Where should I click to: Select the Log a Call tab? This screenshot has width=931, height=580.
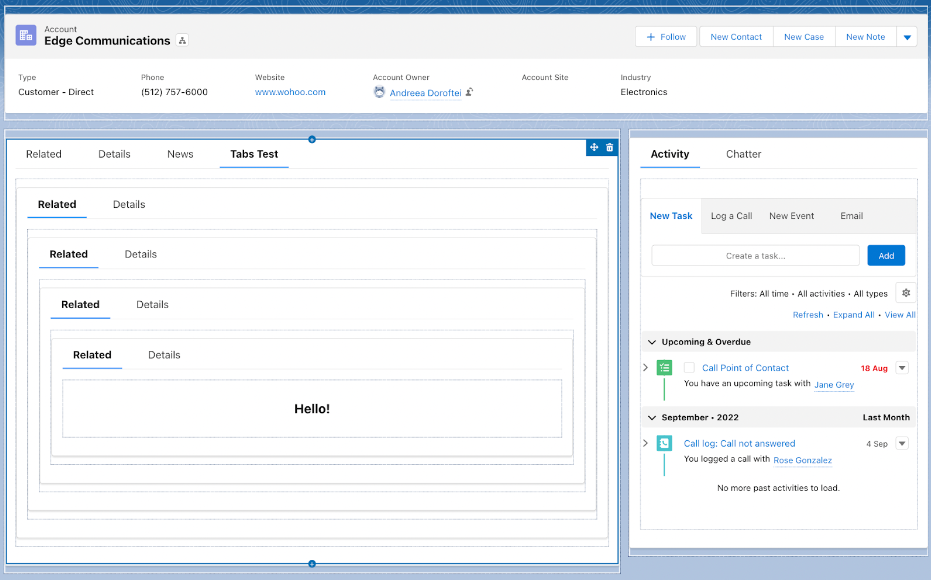click(x=732, y=216)
